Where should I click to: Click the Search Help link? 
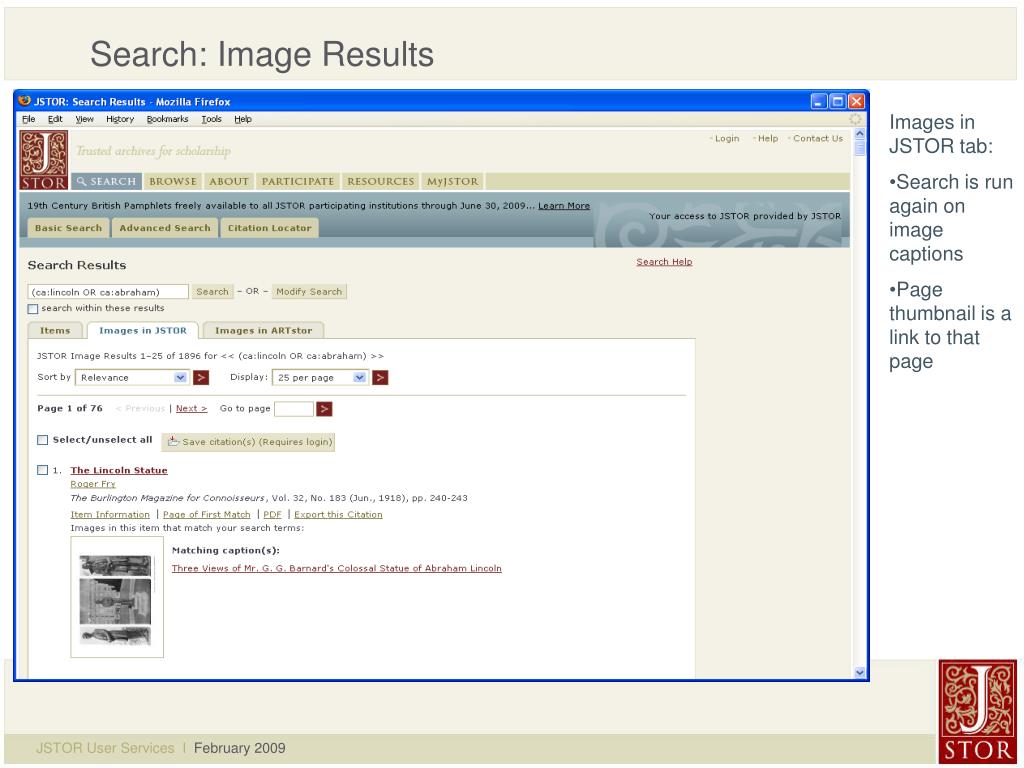[x=664, y=261]
